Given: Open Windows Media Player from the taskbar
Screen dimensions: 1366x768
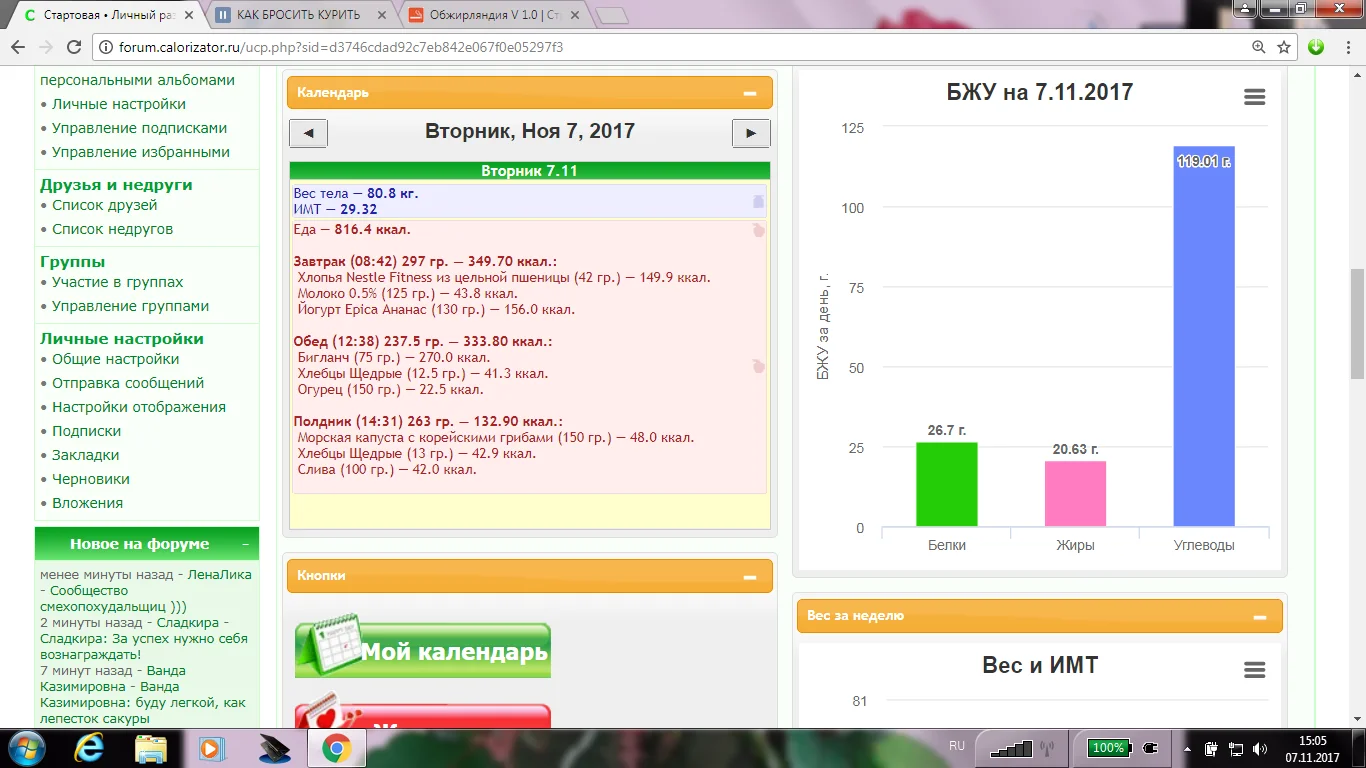Looking at the screenshot, I should click(x=210, y=748).
